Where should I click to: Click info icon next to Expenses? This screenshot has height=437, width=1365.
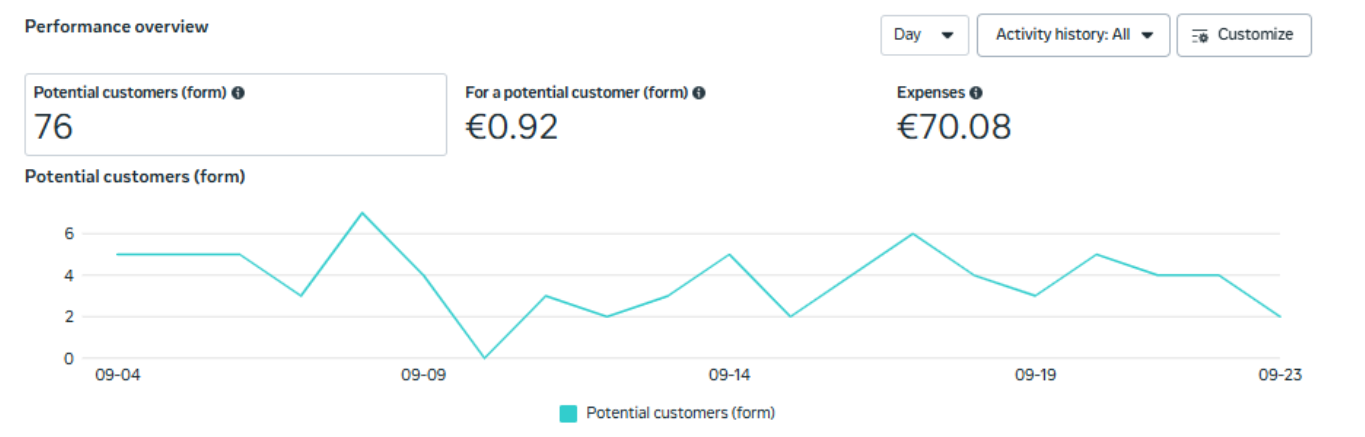tap(976, 93)
